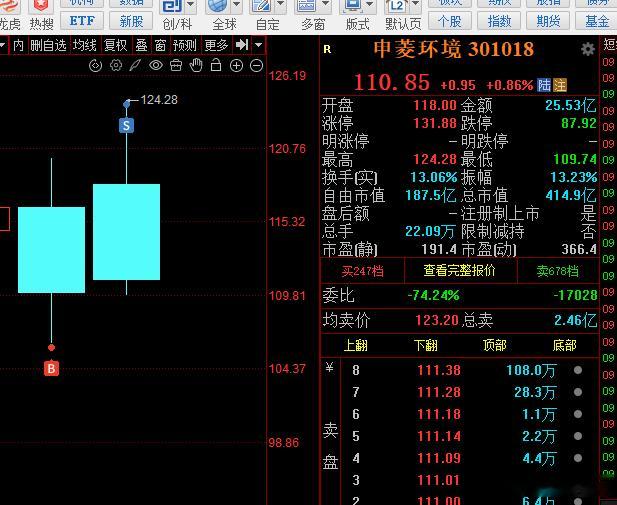Jump to 顶部 of order book
The width and height of the screenshot is (617, 505).
click(x=495, y=346)
